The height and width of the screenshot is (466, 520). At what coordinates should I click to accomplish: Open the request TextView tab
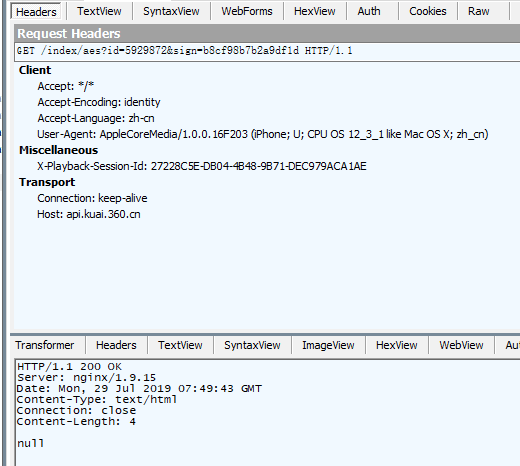(99, 11)
